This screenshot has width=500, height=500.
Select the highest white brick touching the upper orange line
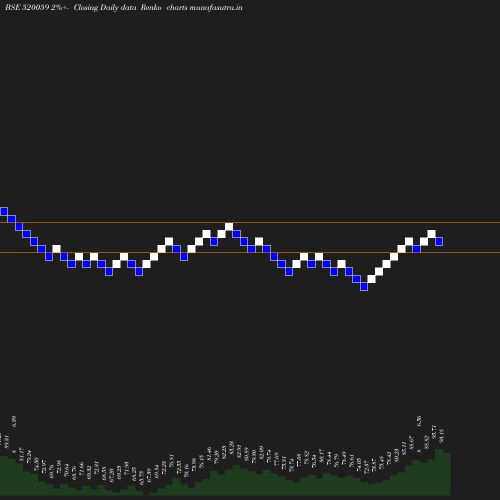(x=229, y=226)
